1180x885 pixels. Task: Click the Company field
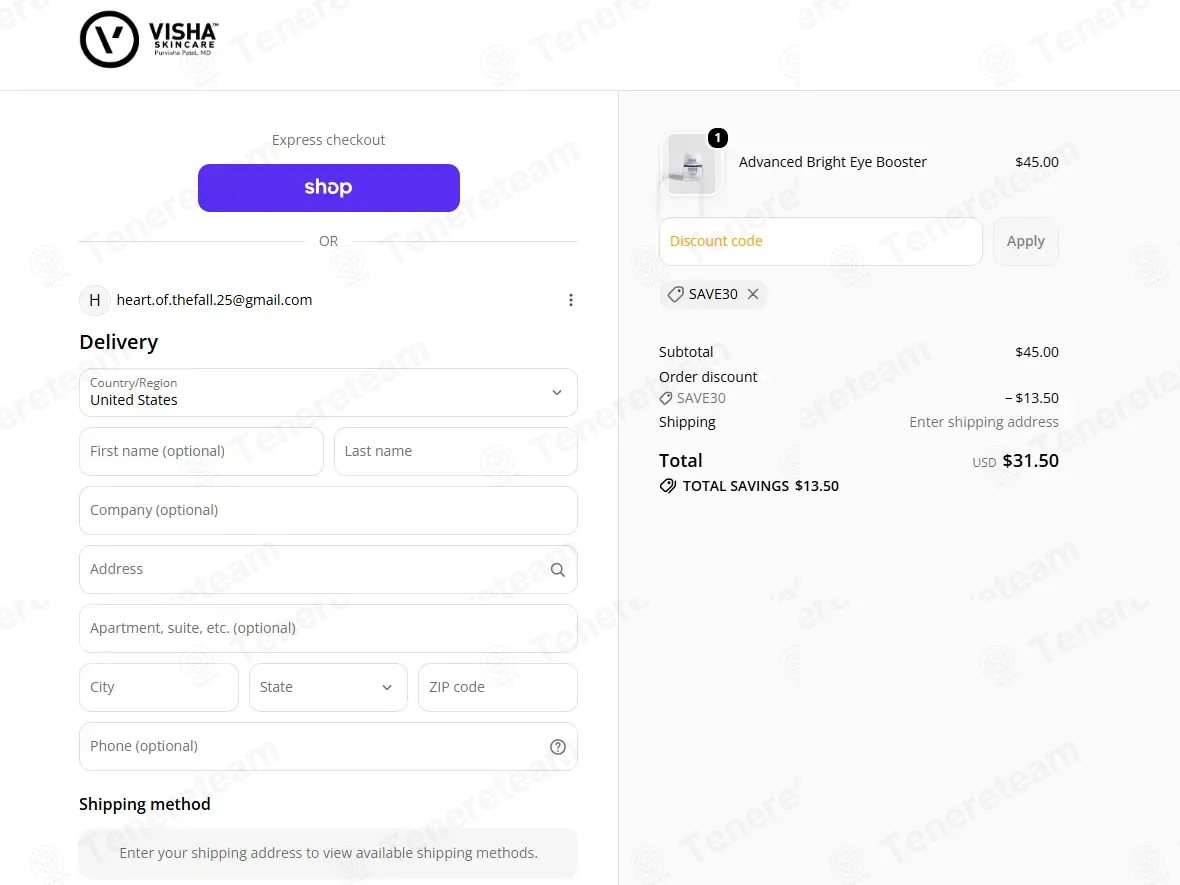point(328,510)
